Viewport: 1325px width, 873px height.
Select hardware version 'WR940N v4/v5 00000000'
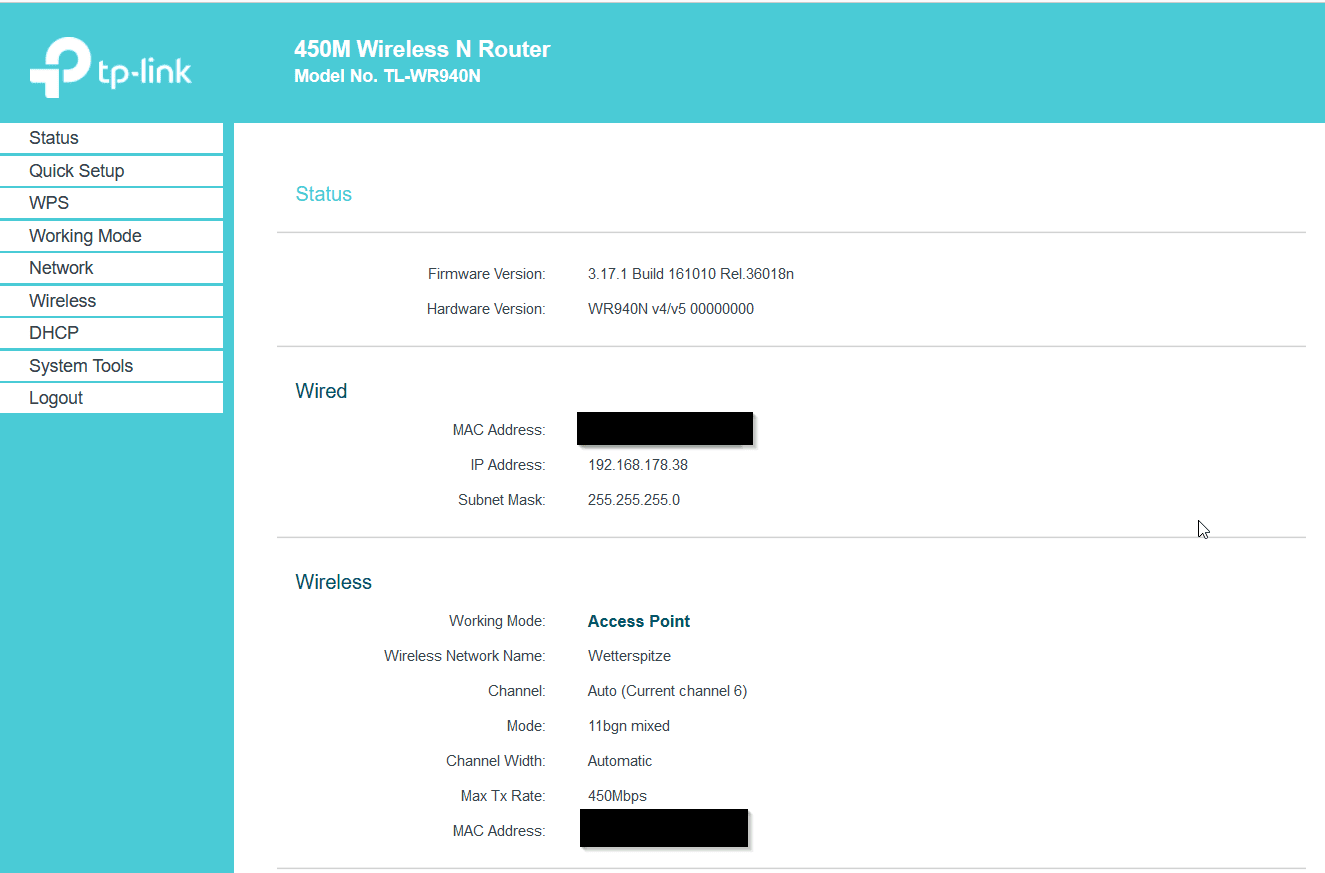coord(671,309)
